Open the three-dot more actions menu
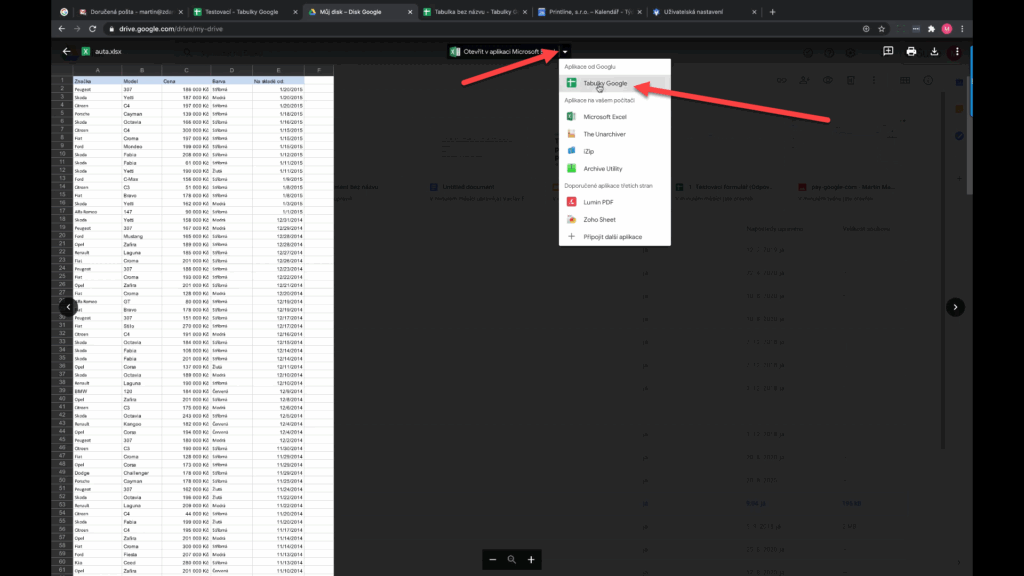This screenshot has height=576, width=1024. tap(957, 51)
